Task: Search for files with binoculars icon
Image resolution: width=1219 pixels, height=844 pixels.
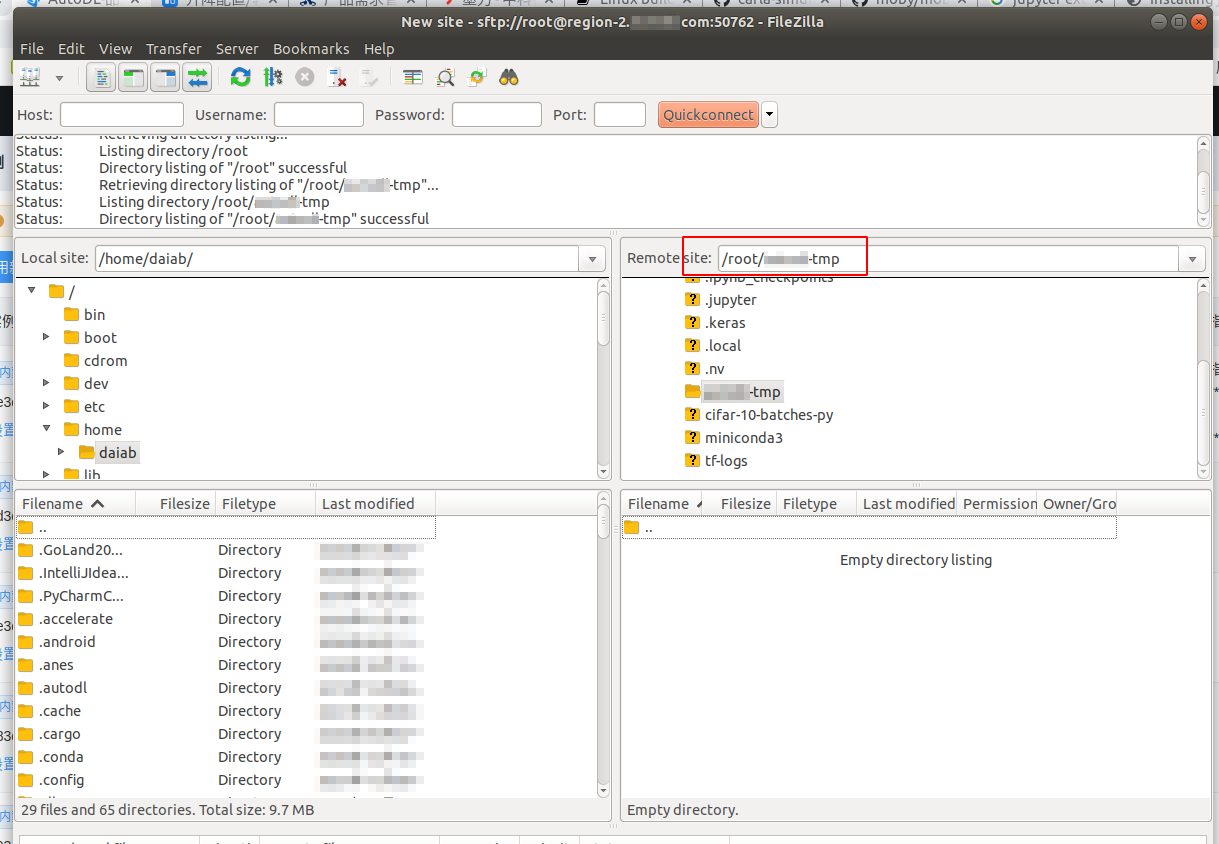Action: pyautogui.click(x=509, y=77)
